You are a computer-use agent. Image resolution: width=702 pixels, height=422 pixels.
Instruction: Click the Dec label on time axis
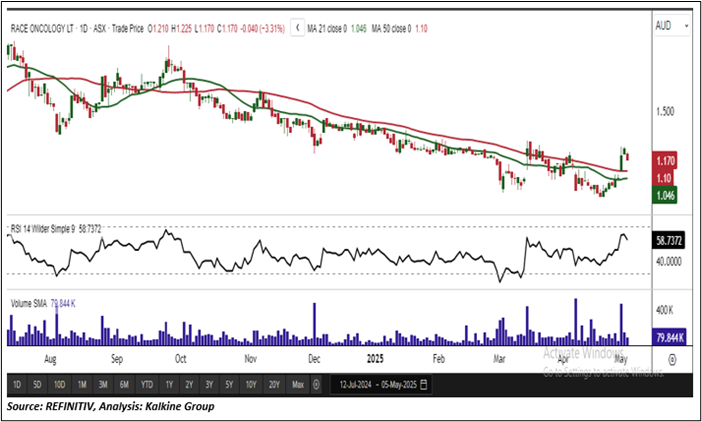click(315, 359)
